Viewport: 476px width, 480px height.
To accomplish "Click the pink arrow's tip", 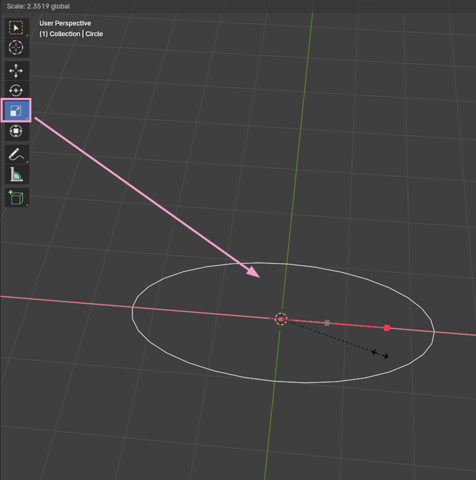I will [x=259, y=276].
